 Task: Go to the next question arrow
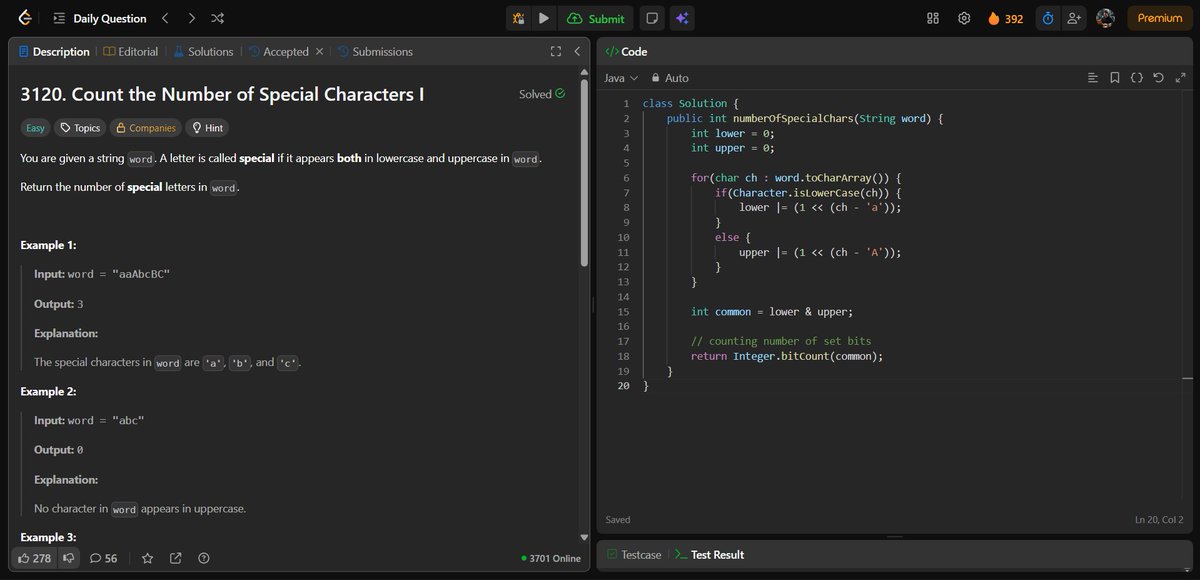click(x=191, y=18)
